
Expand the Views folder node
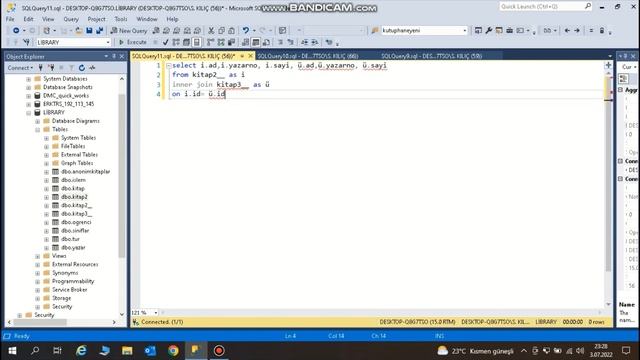[x=38, y=256]
